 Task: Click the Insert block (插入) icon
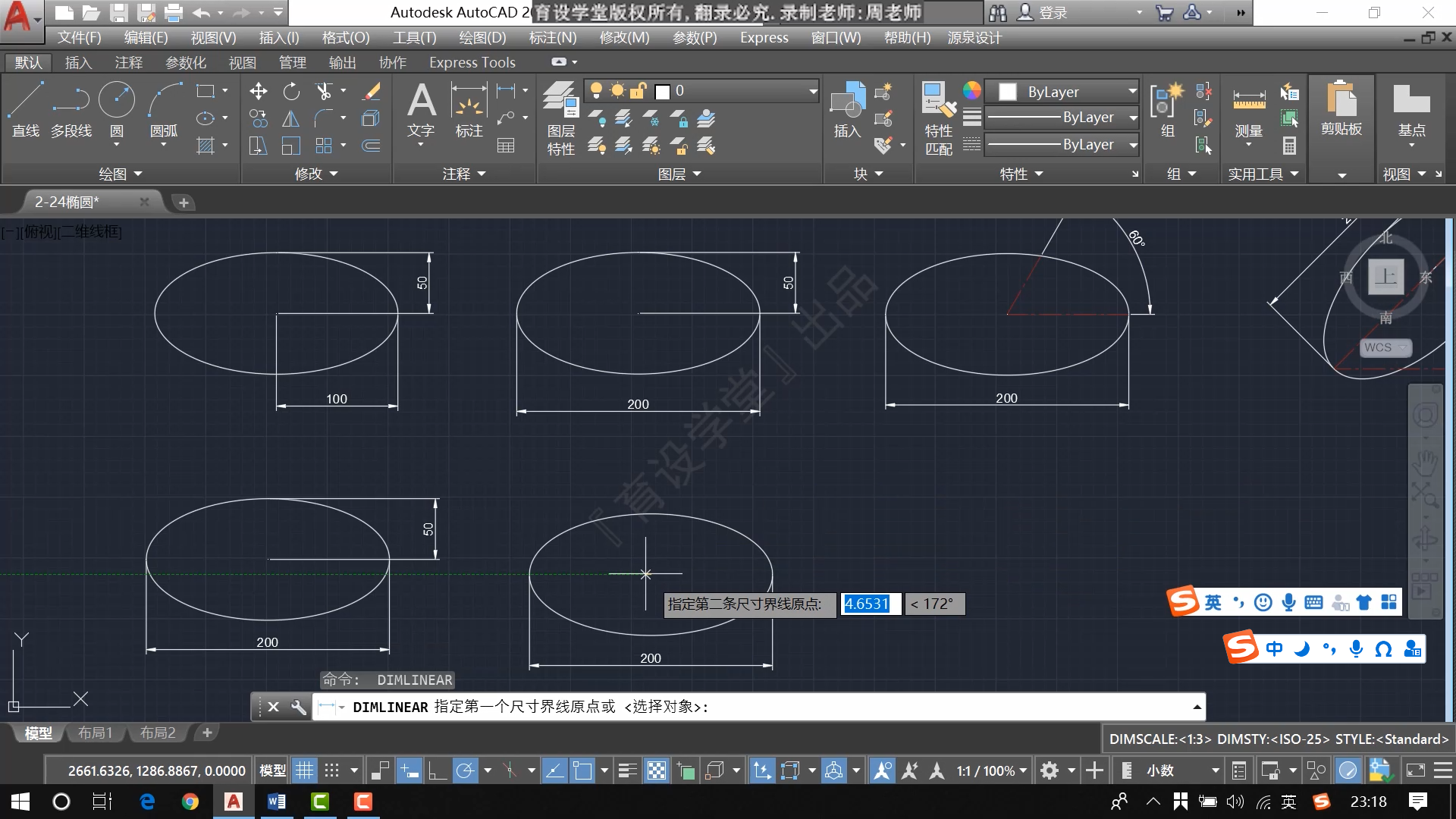(848, 110)
